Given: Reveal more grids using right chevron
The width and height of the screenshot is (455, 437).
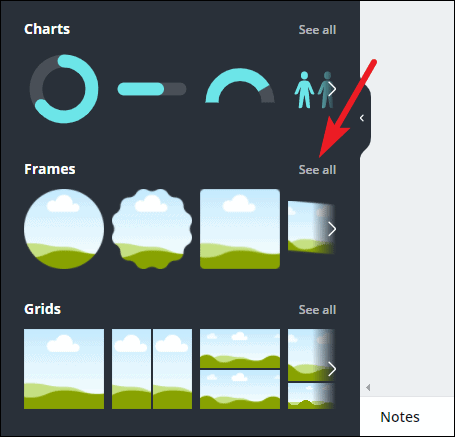Looking at the screenshot, I should pyautogui.click(x=332, y=369).
